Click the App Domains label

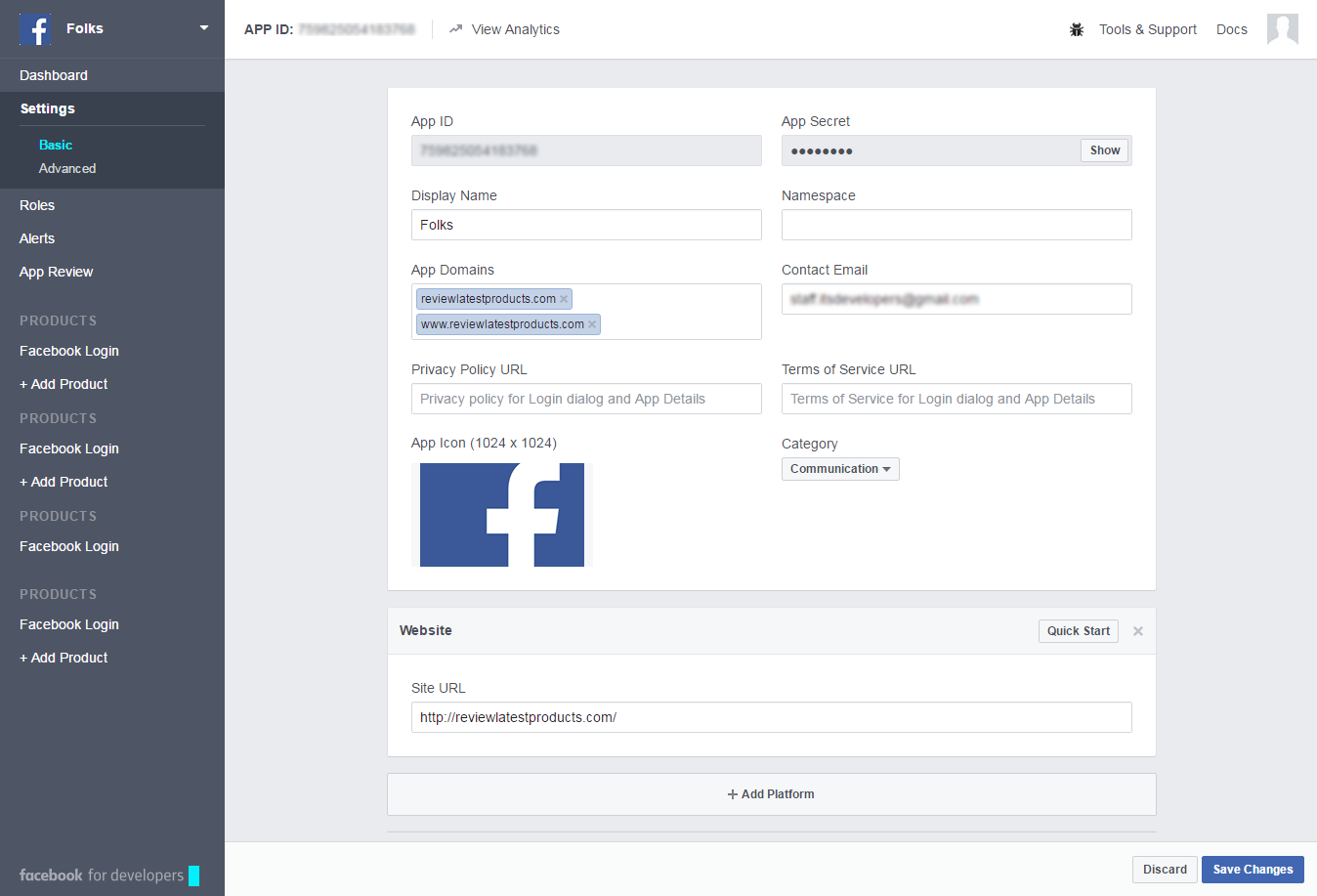click(x=452, y=270)
